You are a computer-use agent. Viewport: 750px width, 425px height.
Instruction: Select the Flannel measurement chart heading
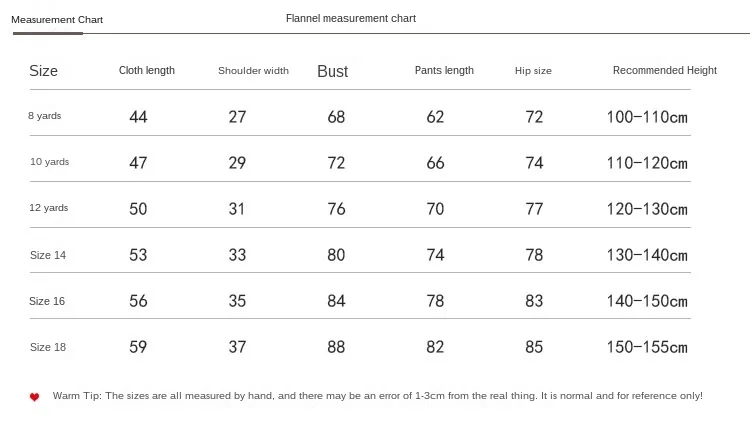point(351,19)
